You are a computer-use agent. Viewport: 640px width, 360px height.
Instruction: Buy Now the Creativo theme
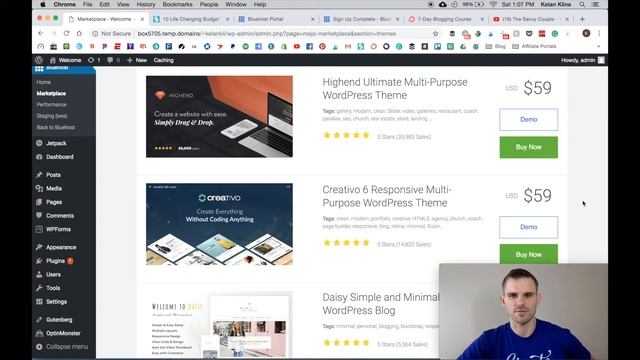click(529, 254)
